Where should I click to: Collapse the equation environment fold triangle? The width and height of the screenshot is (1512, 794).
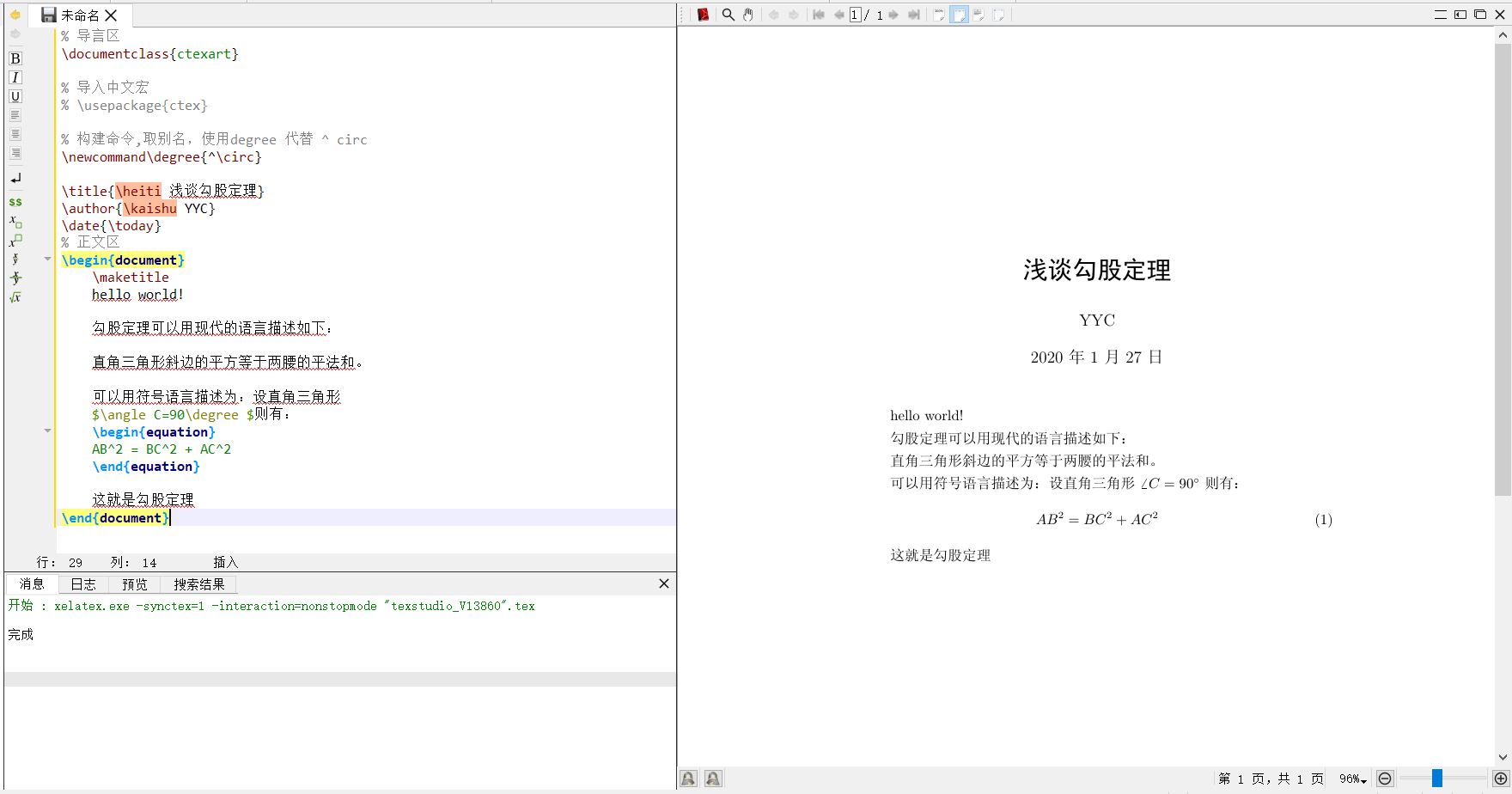(47, 431)
